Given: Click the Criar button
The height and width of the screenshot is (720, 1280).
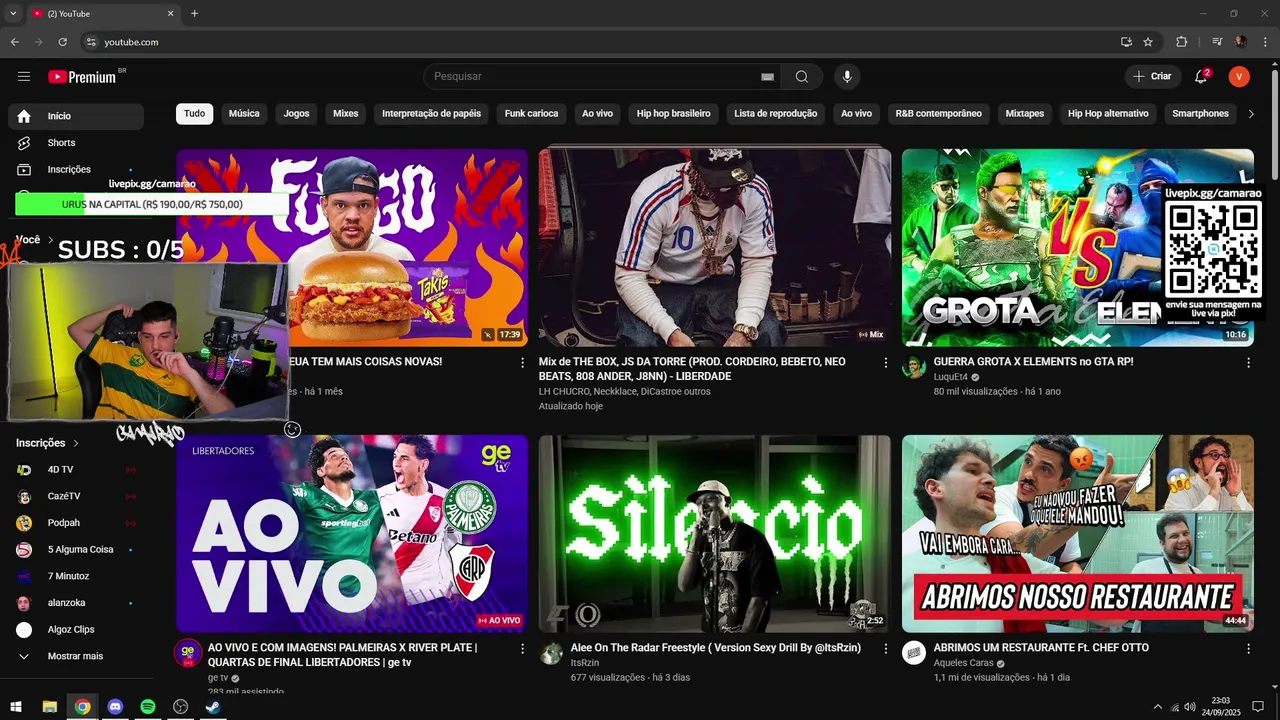Looking at the screenshot, I should [x=1153, y=76].
